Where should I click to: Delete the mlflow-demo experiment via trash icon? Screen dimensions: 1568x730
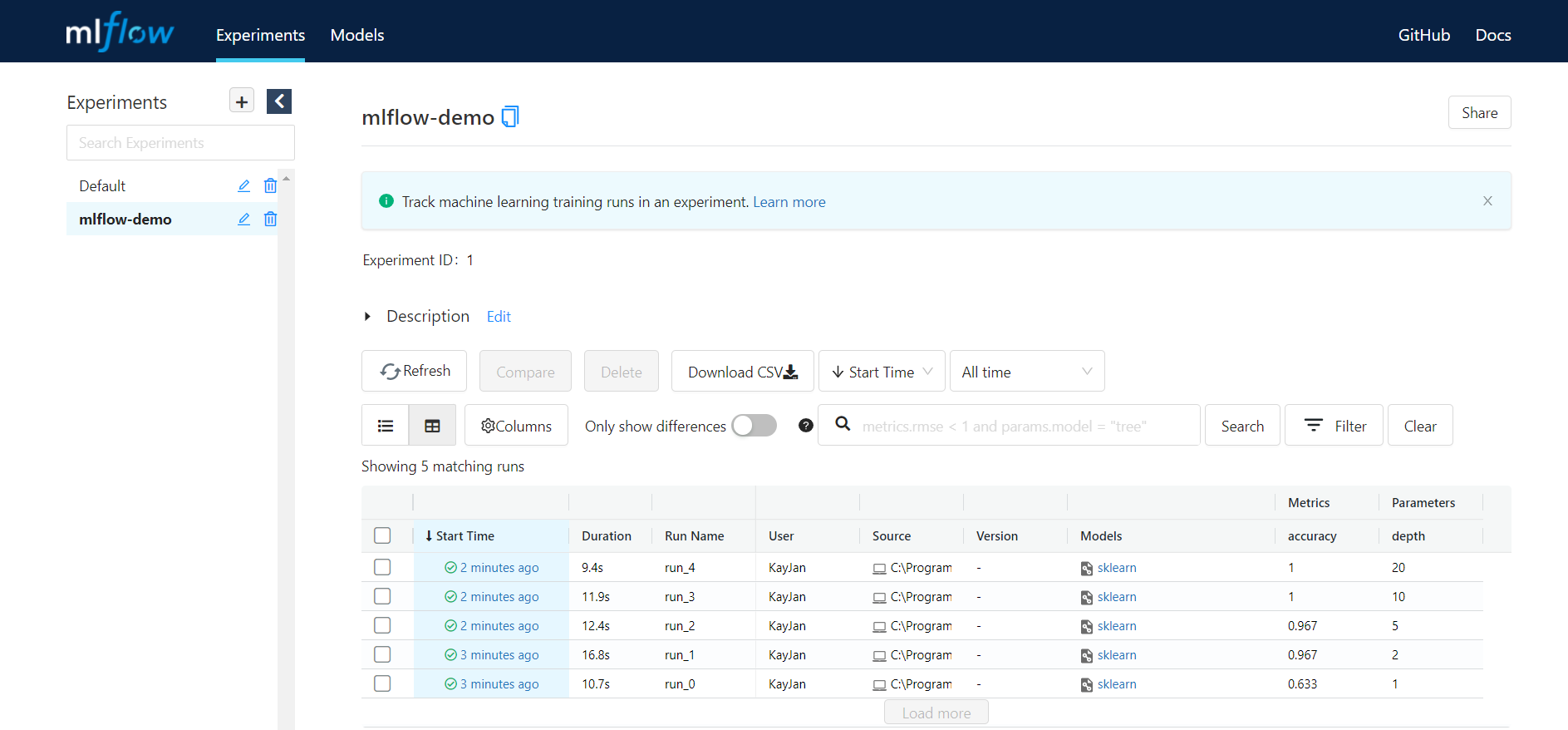click(x=270, y=219)
